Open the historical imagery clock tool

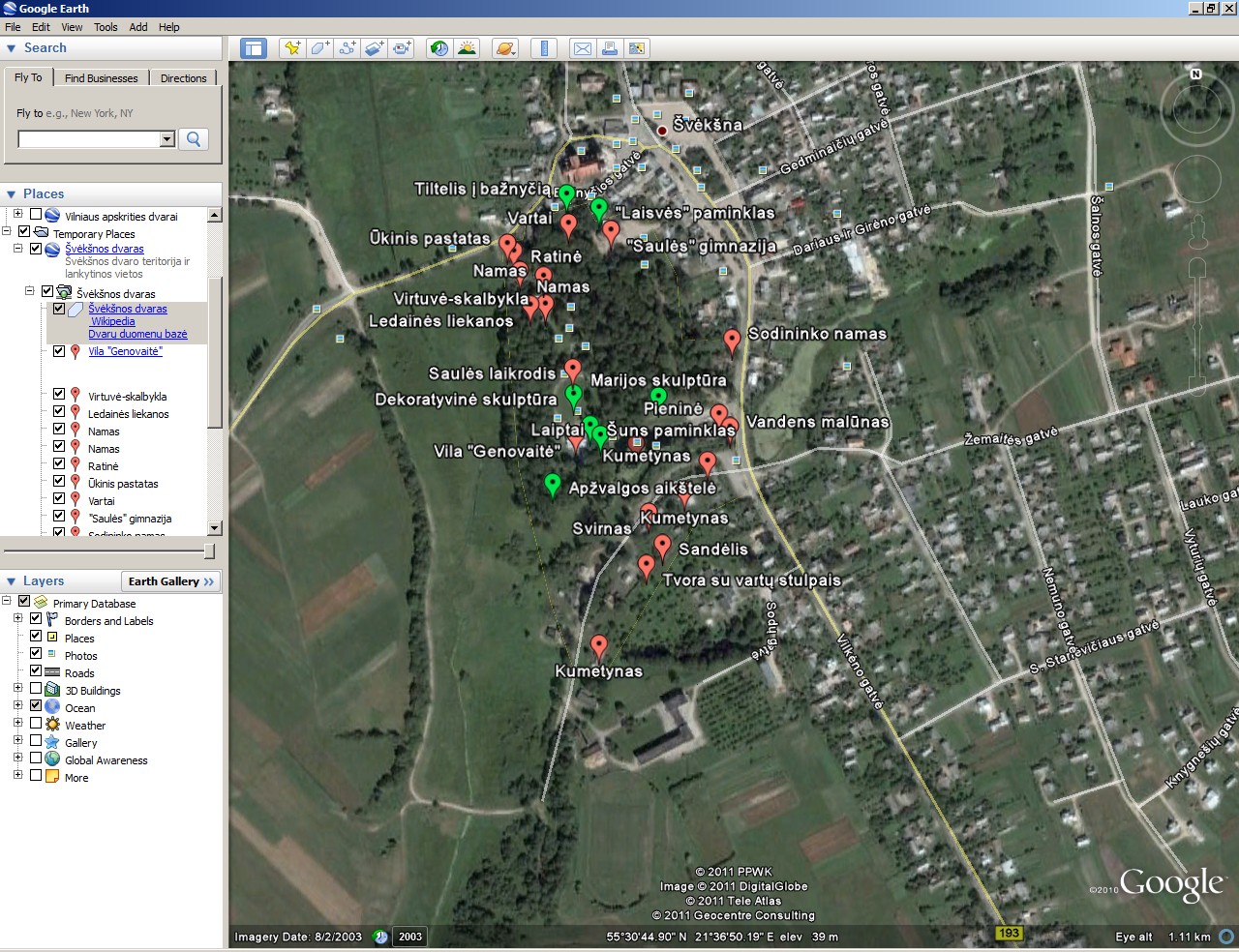439,48
